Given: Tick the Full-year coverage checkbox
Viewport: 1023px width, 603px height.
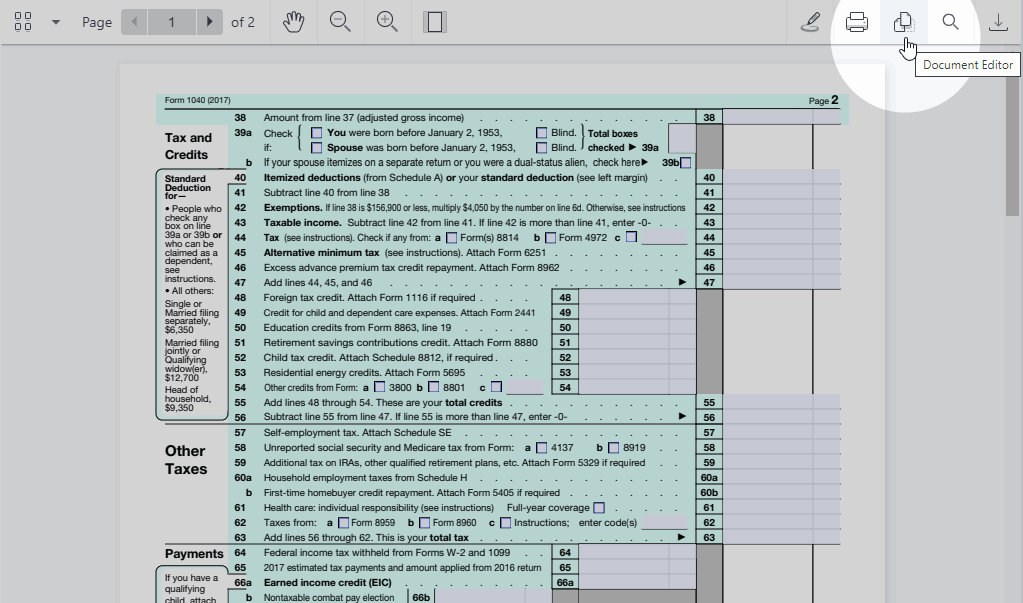Looking at the screenshot, I should [x=598, y=508].
